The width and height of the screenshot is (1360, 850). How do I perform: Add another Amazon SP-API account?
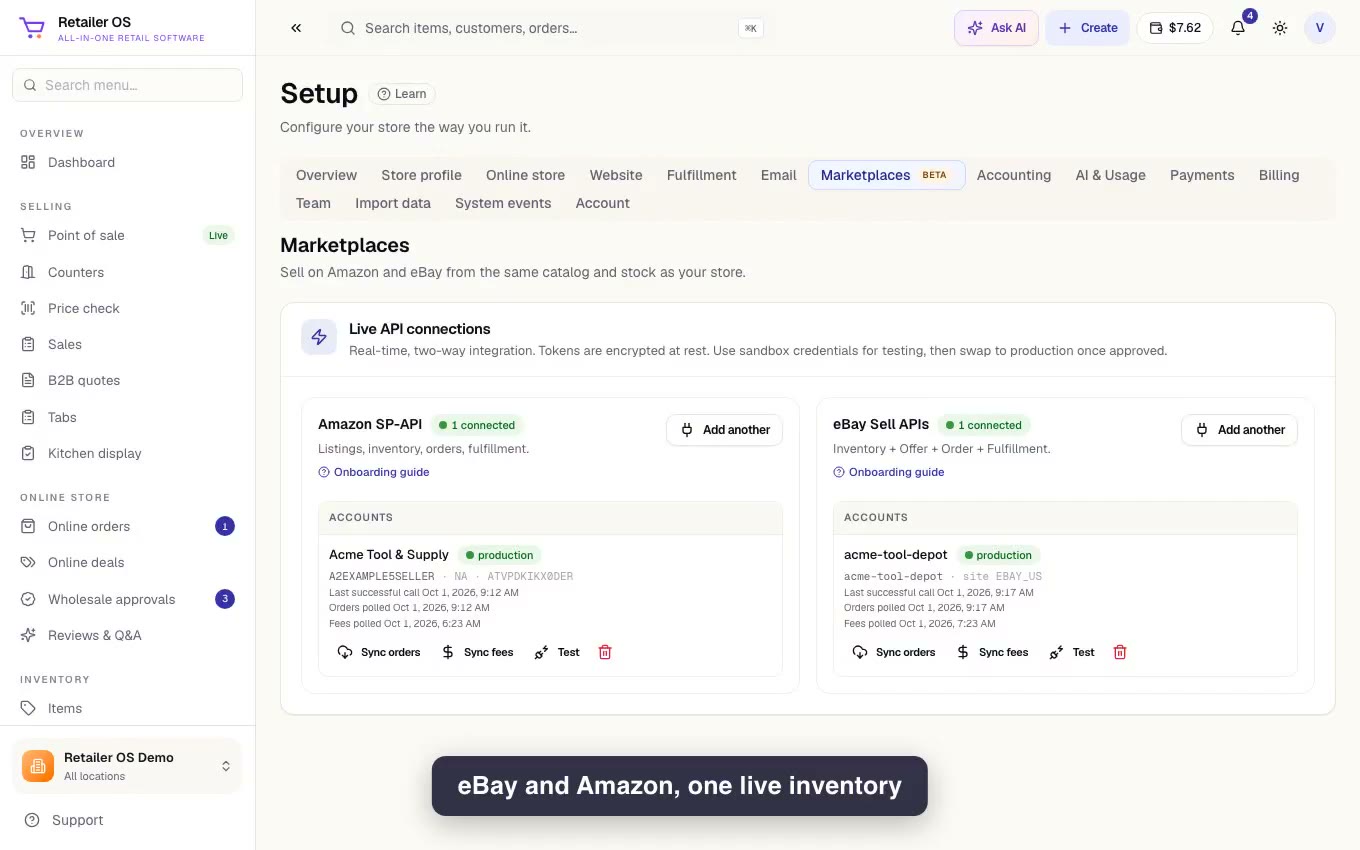coord(725,430)
